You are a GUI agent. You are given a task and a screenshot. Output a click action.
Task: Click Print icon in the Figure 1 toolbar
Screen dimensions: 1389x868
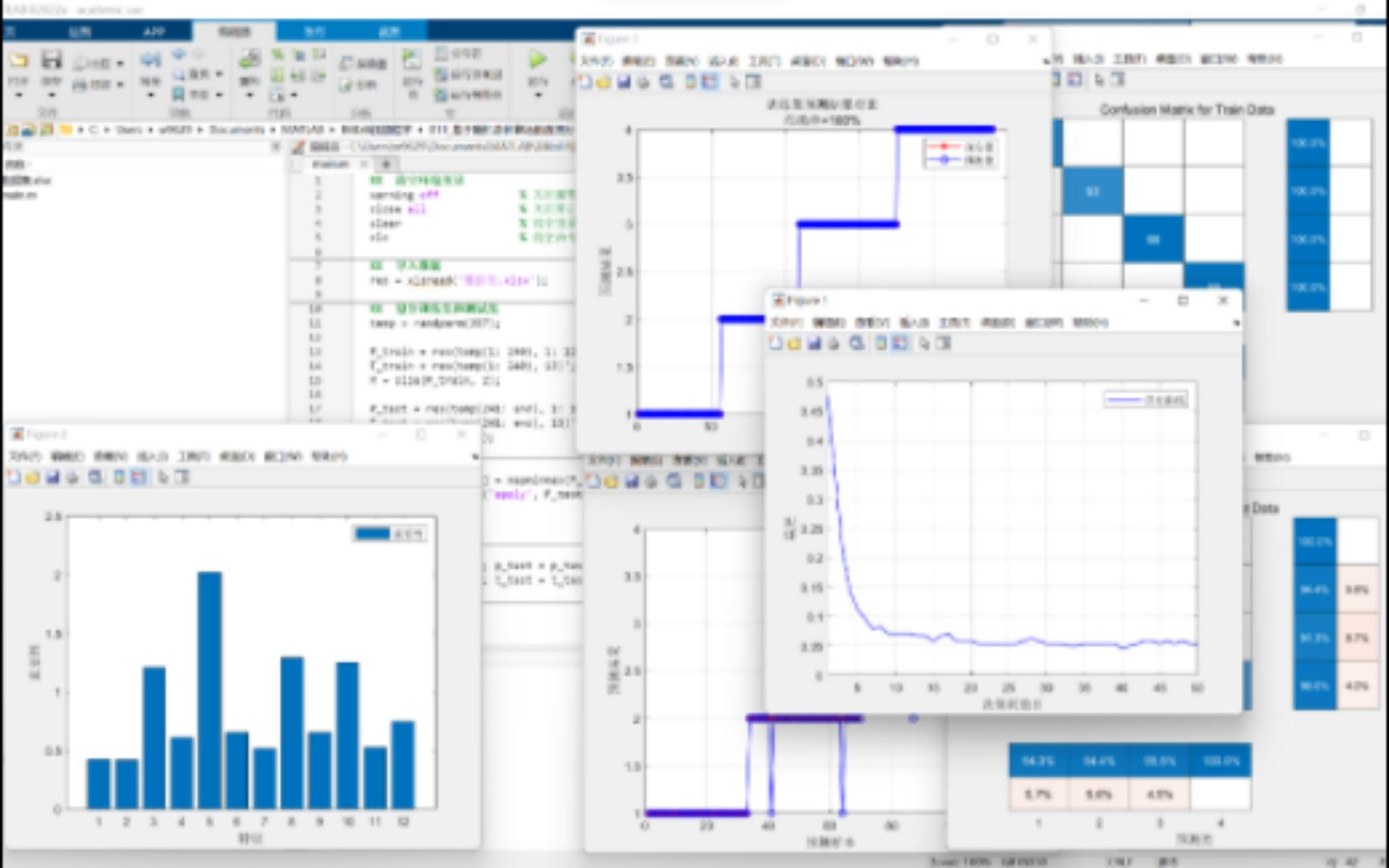(834, 343)
